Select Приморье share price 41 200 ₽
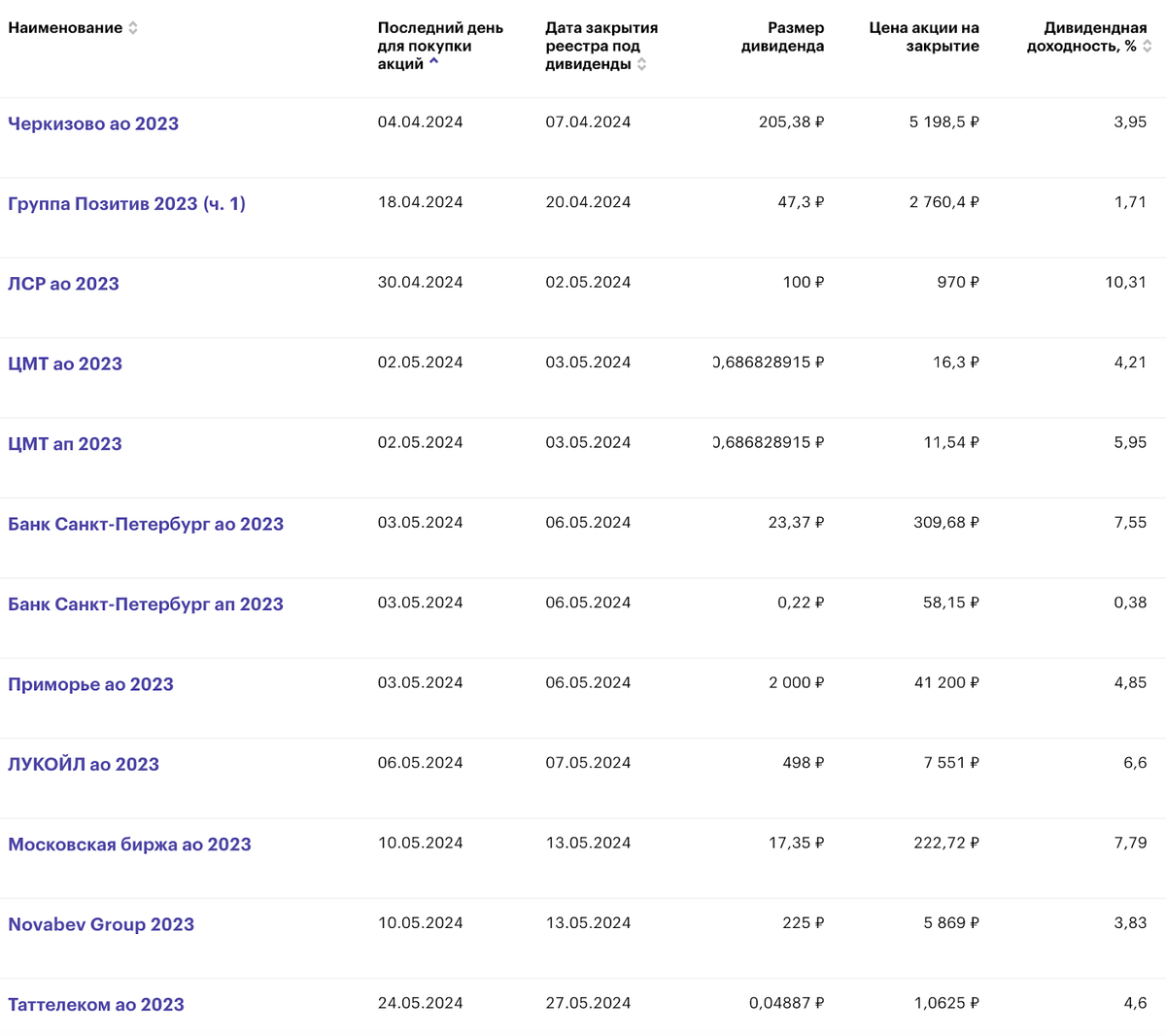Screen dimensions: 1166x1036 (x=946, y=683)
